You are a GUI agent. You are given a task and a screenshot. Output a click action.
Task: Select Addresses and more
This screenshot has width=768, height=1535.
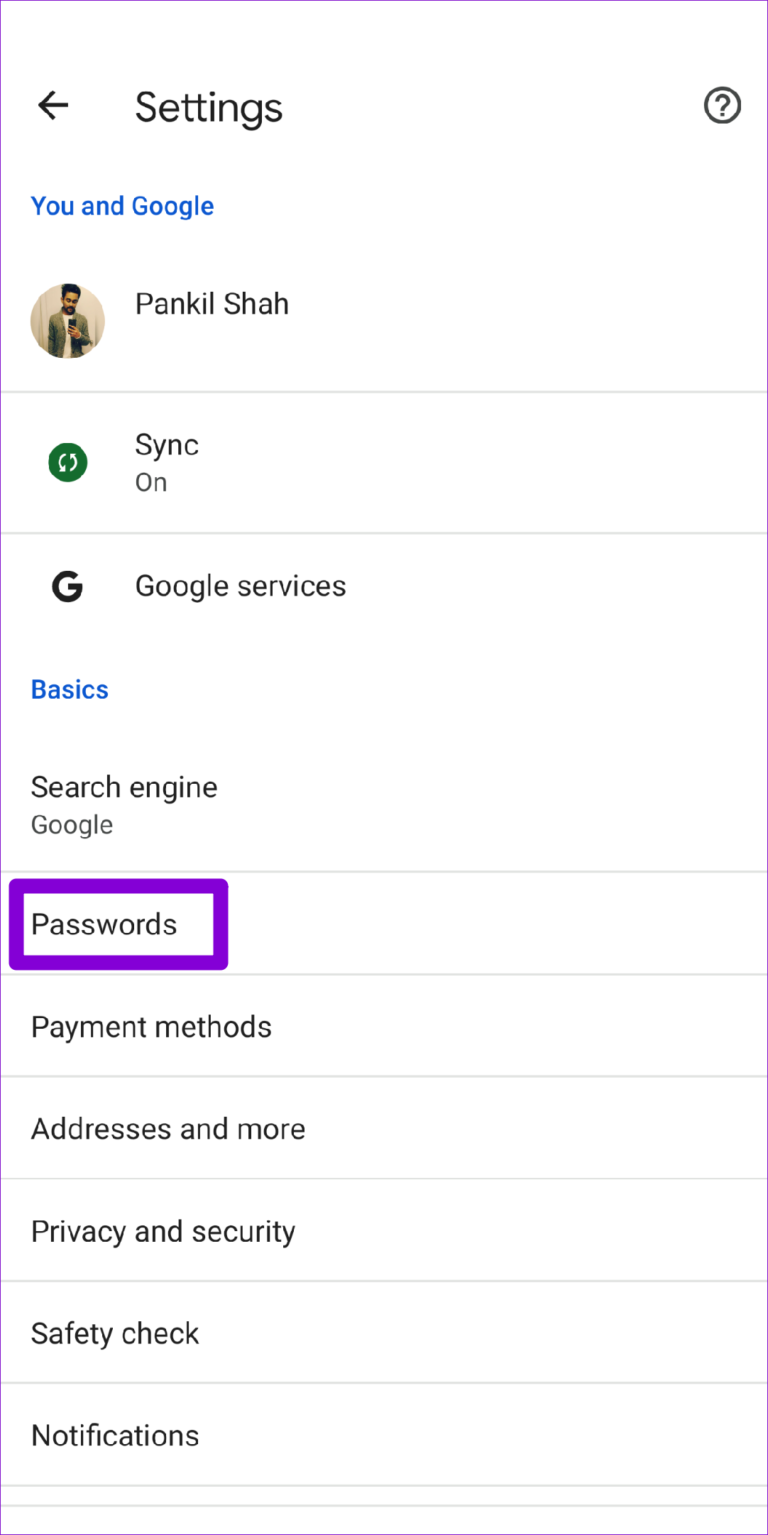168,1128
